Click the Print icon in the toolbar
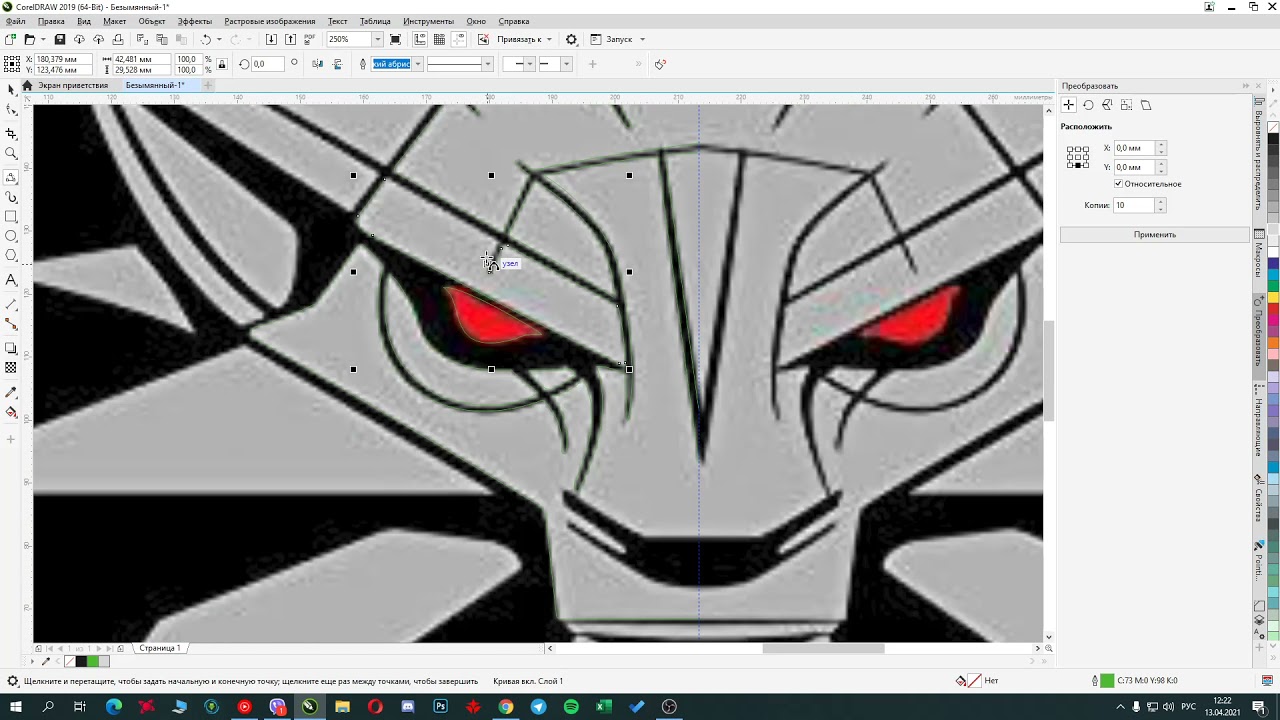The width and height of the screenshot is (1280, 720). click(118, 39)
